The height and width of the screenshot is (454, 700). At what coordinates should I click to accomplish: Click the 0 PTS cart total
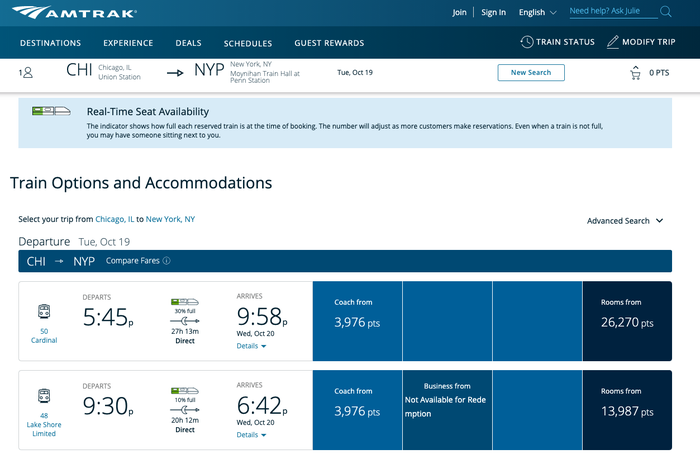(659, 73)
